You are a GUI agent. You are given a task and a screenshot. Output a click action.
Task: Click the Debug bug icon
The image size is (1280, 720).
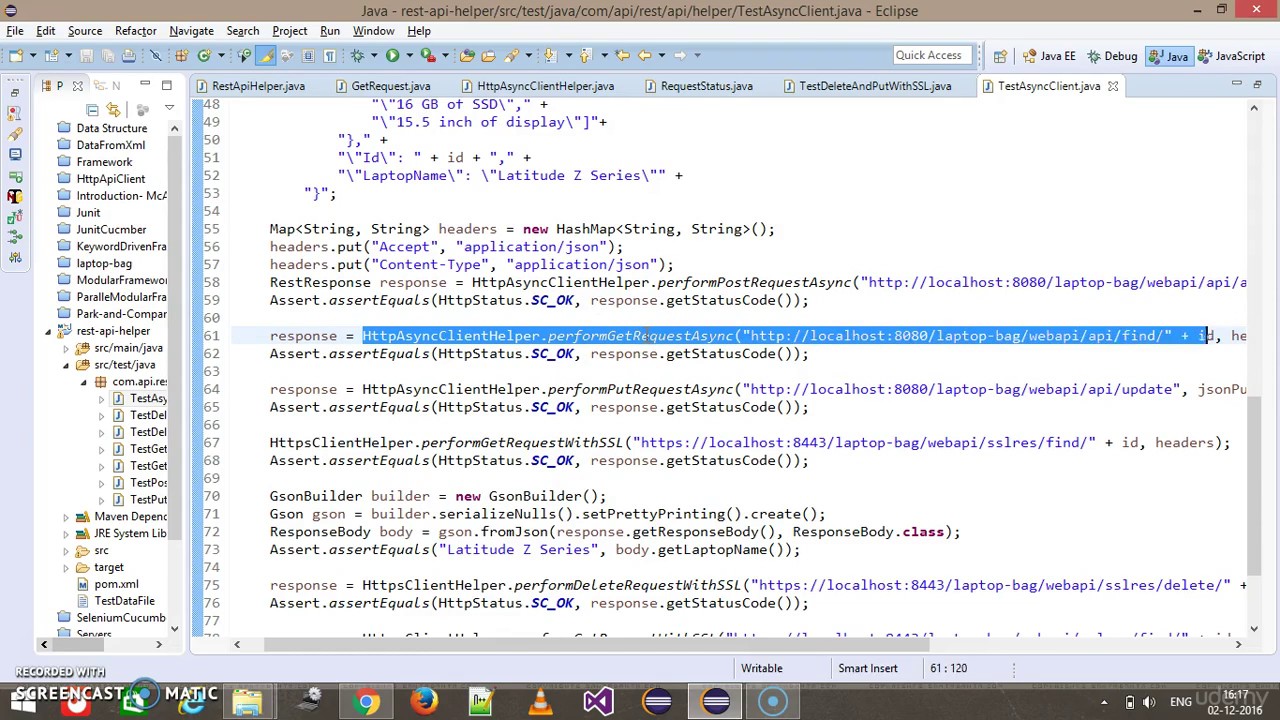coord(357,55)
